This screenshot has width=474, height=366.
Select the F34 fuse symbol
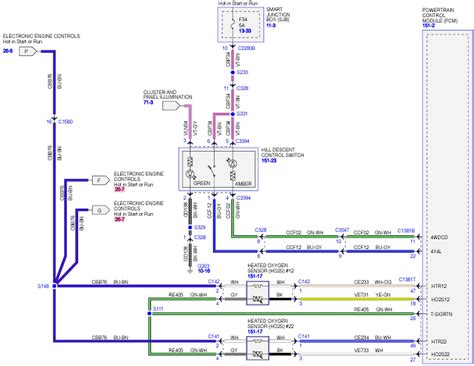tap(233, 24)
